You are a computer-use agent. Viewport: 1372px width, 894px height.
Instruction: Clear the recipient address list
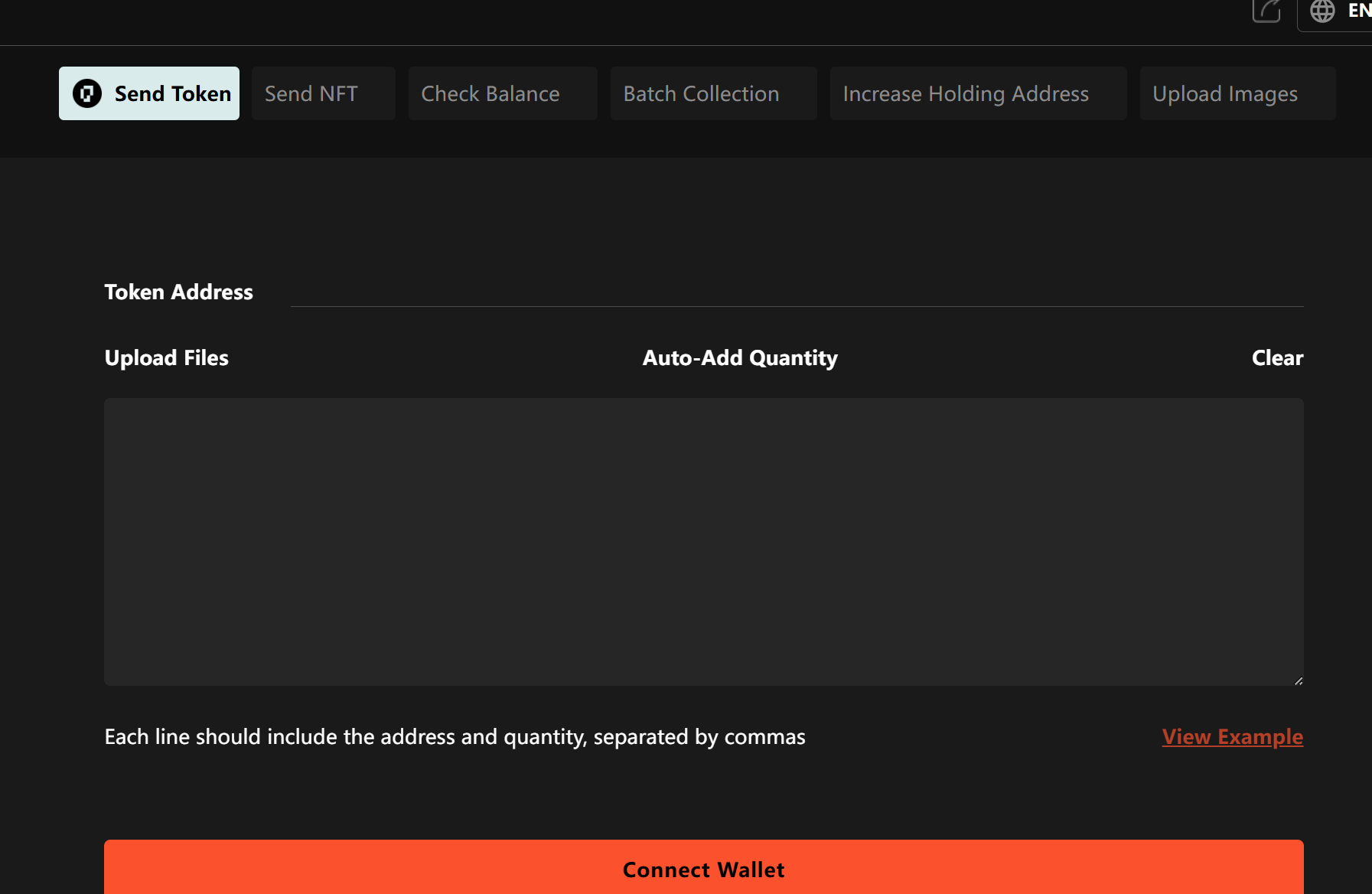(1276, 358)
